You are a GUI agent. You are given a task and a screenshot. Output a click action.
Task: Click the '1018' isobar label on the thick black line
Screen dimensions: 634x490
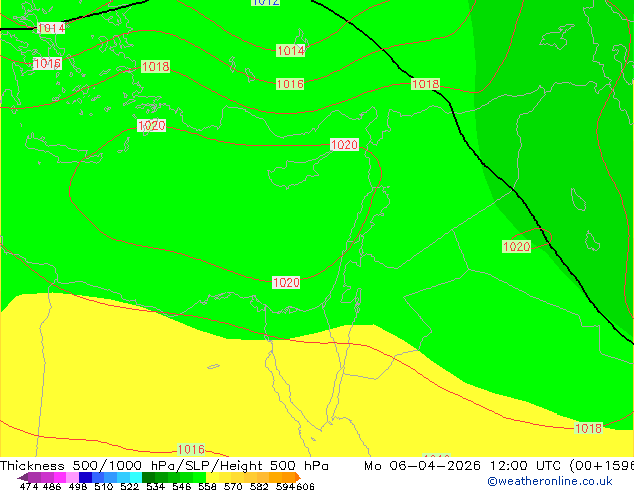[x=425, y=84]
